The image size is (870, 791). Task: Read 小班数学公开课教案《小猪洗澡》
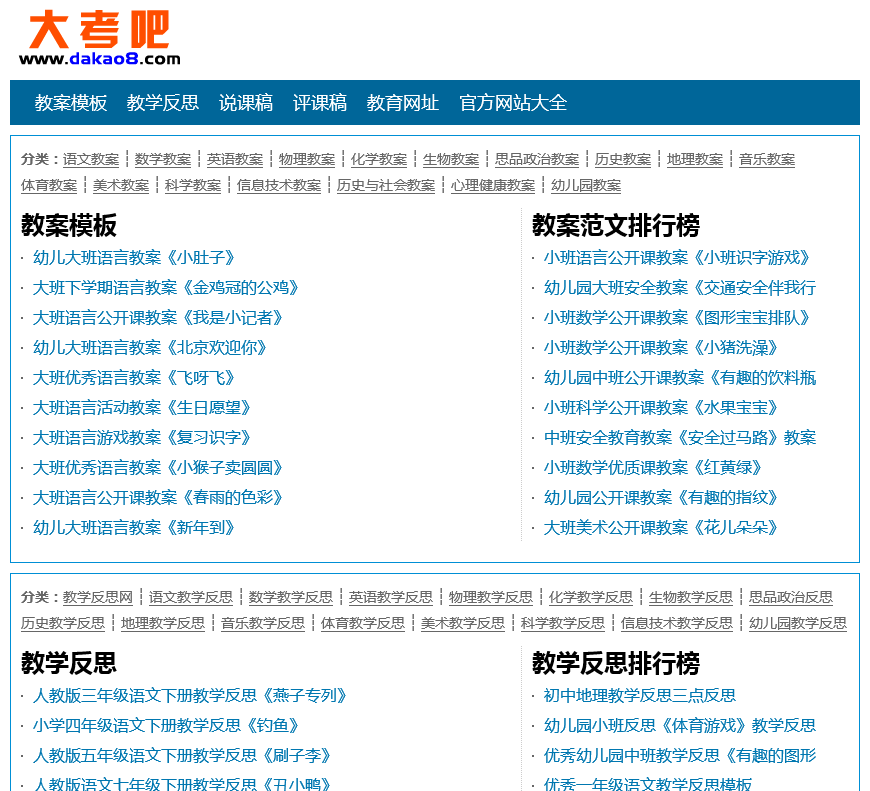click(661, 347)
